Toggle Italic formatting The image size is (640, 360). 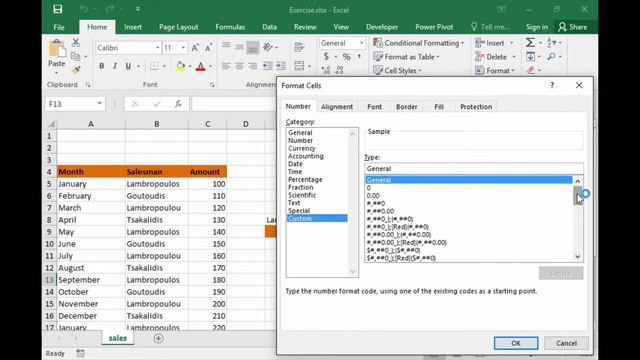click(x=115, y=66)
